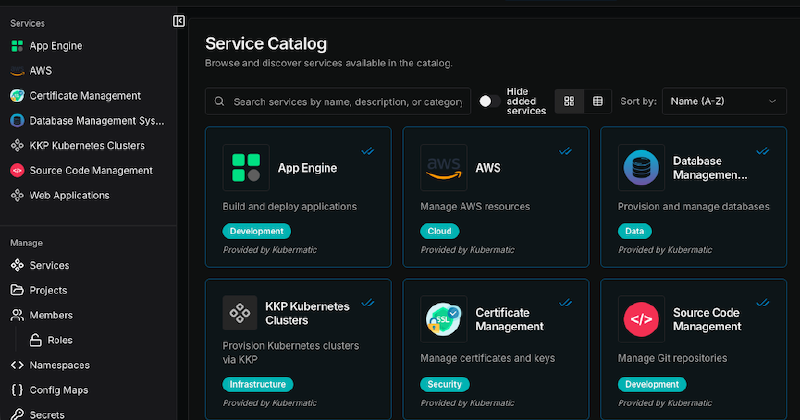The height and width of the screenshot is (420, 800).
Task: Click the AWS logo in the AWS card
Action: pos(444,167)
